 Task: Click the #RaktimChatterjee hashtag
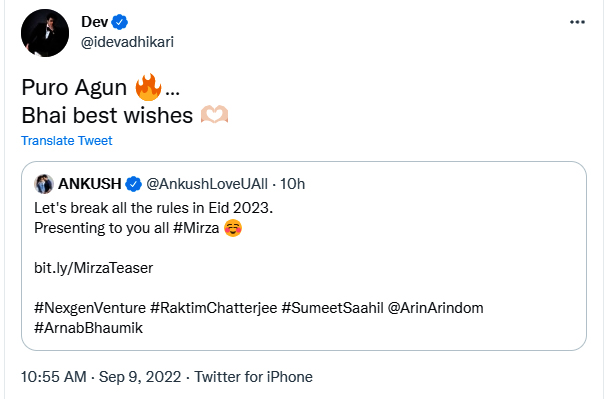click(213, 308)
